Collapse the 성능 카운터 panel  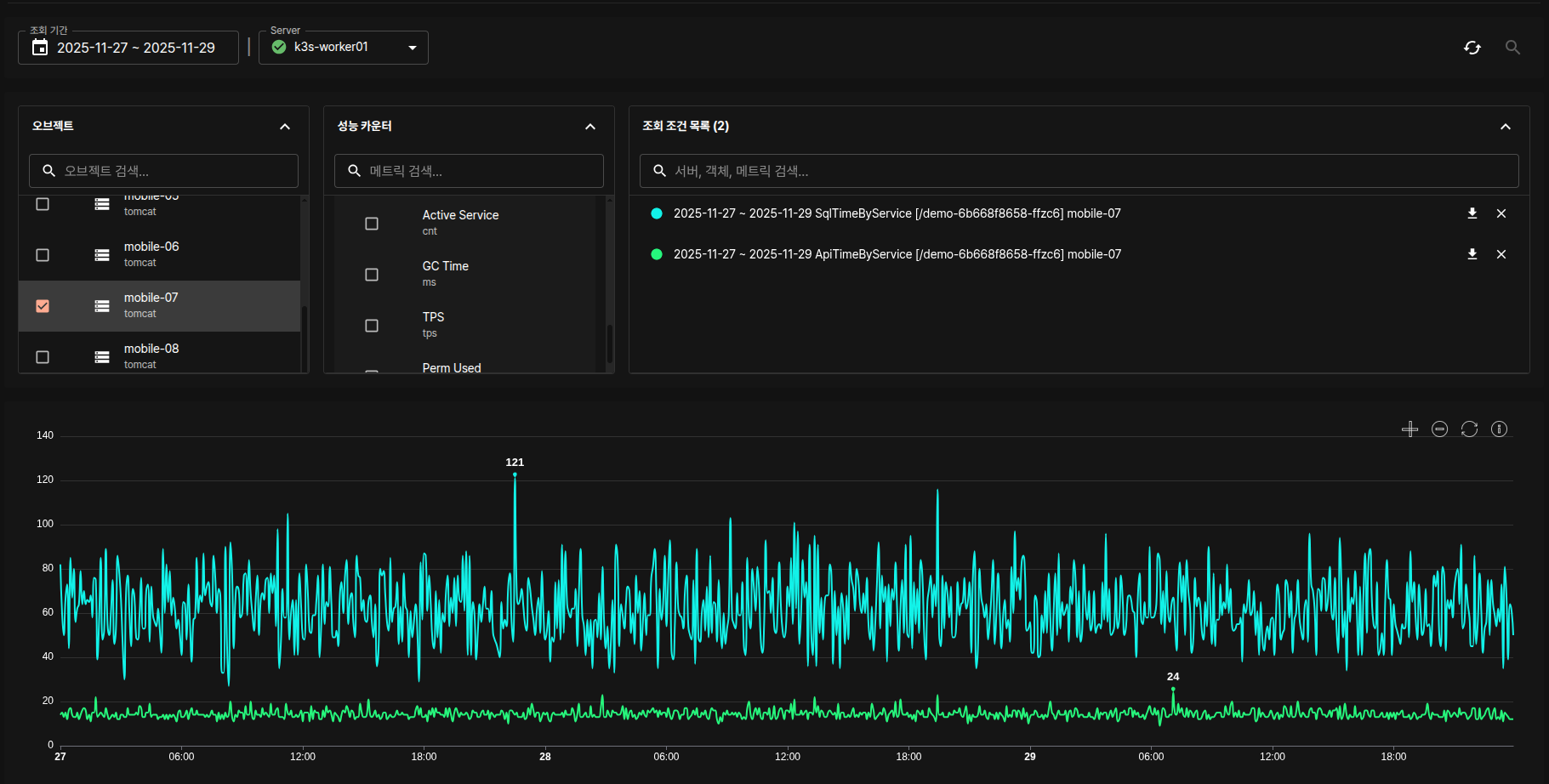[x=590, y=127]
